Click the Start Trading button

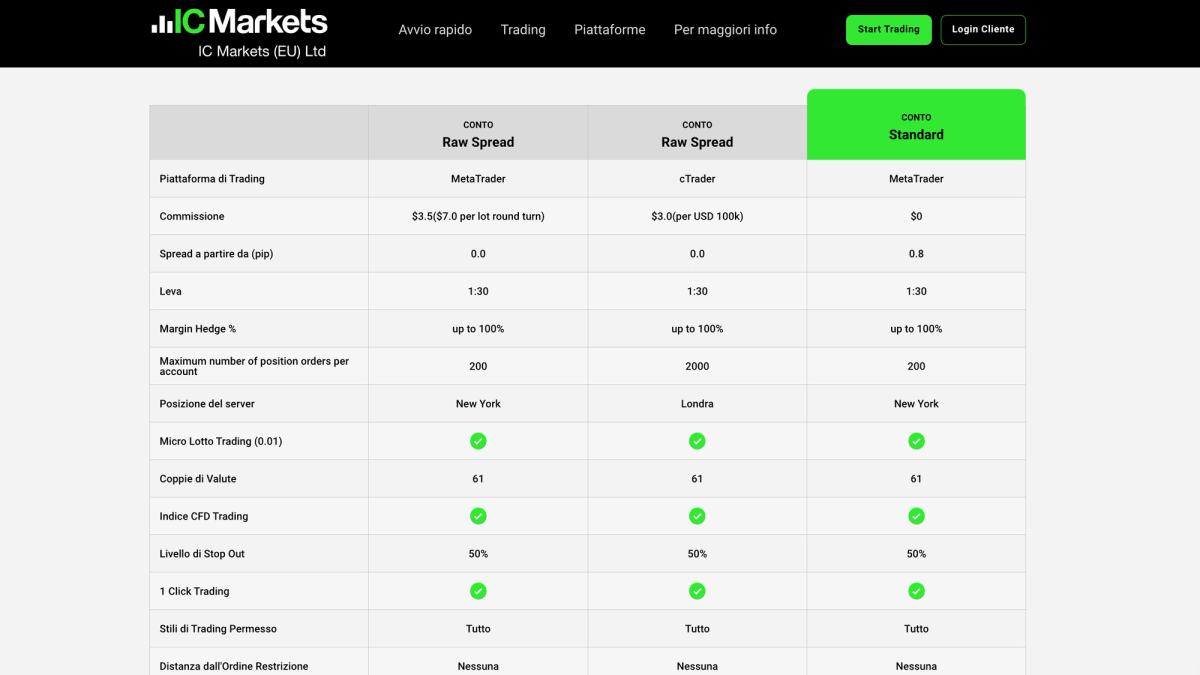(888, 30)
